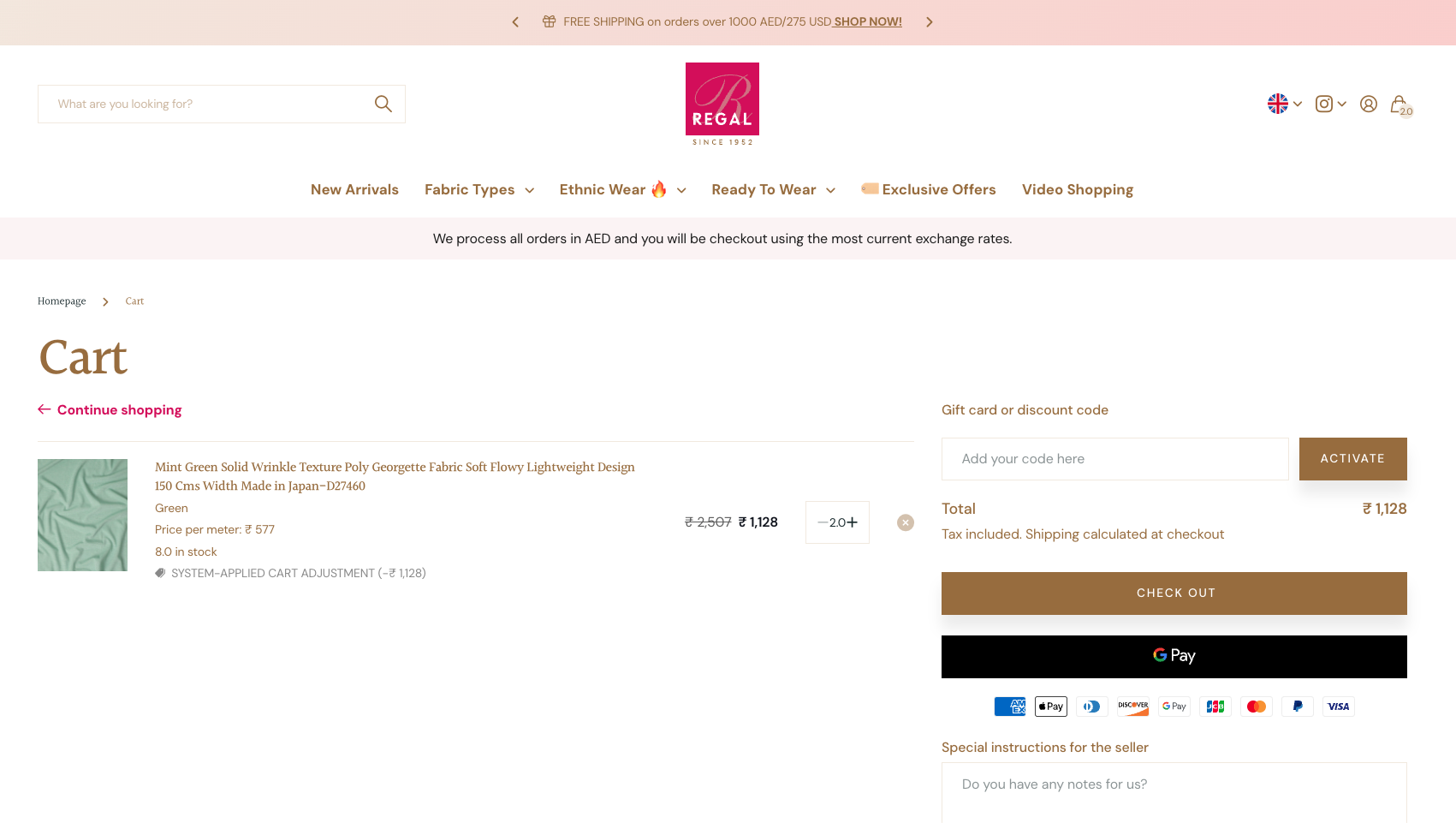Click the Visa payment icon
The image size is (1456, 823).
point(1339,707)
